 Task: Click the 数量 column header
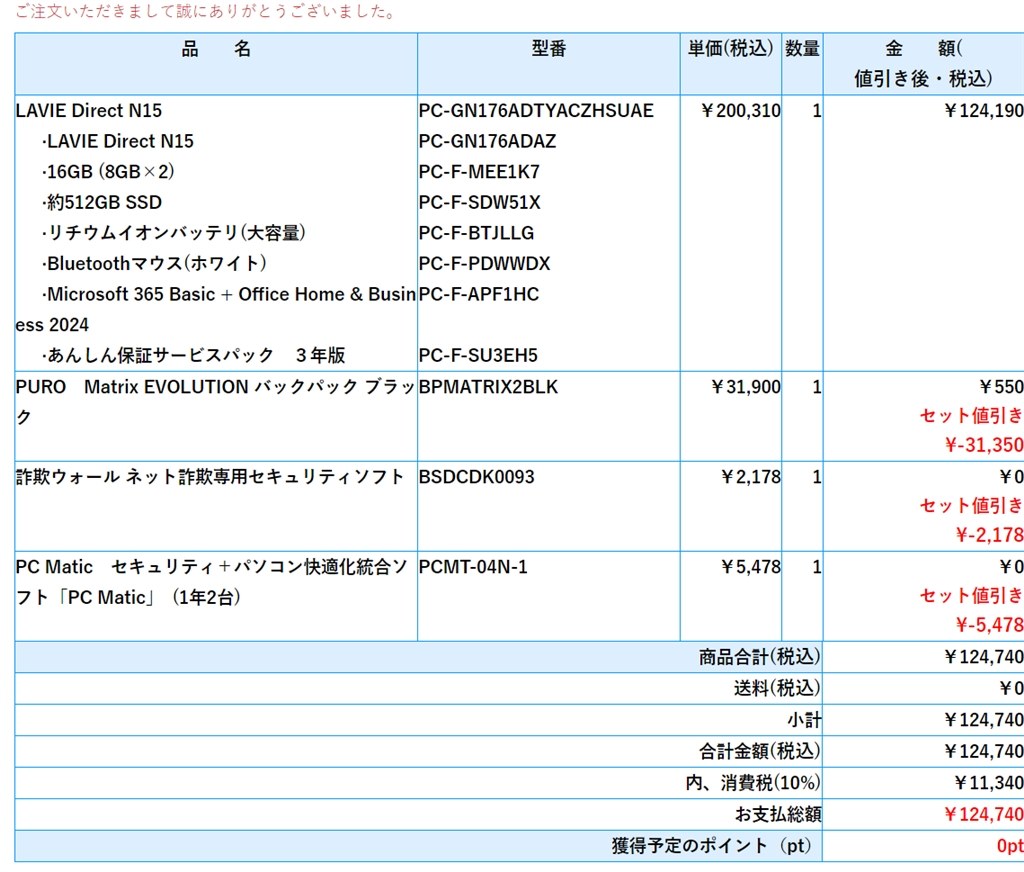pyautogui.click(x=802, y=48)
